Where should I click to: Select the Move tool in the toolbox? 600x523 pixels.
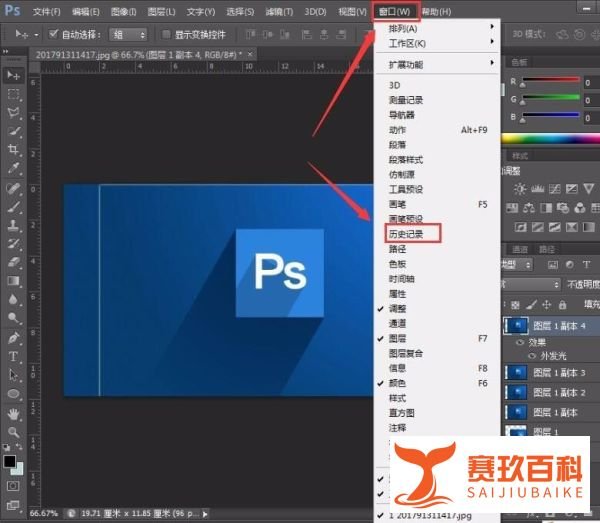(13, 75)
